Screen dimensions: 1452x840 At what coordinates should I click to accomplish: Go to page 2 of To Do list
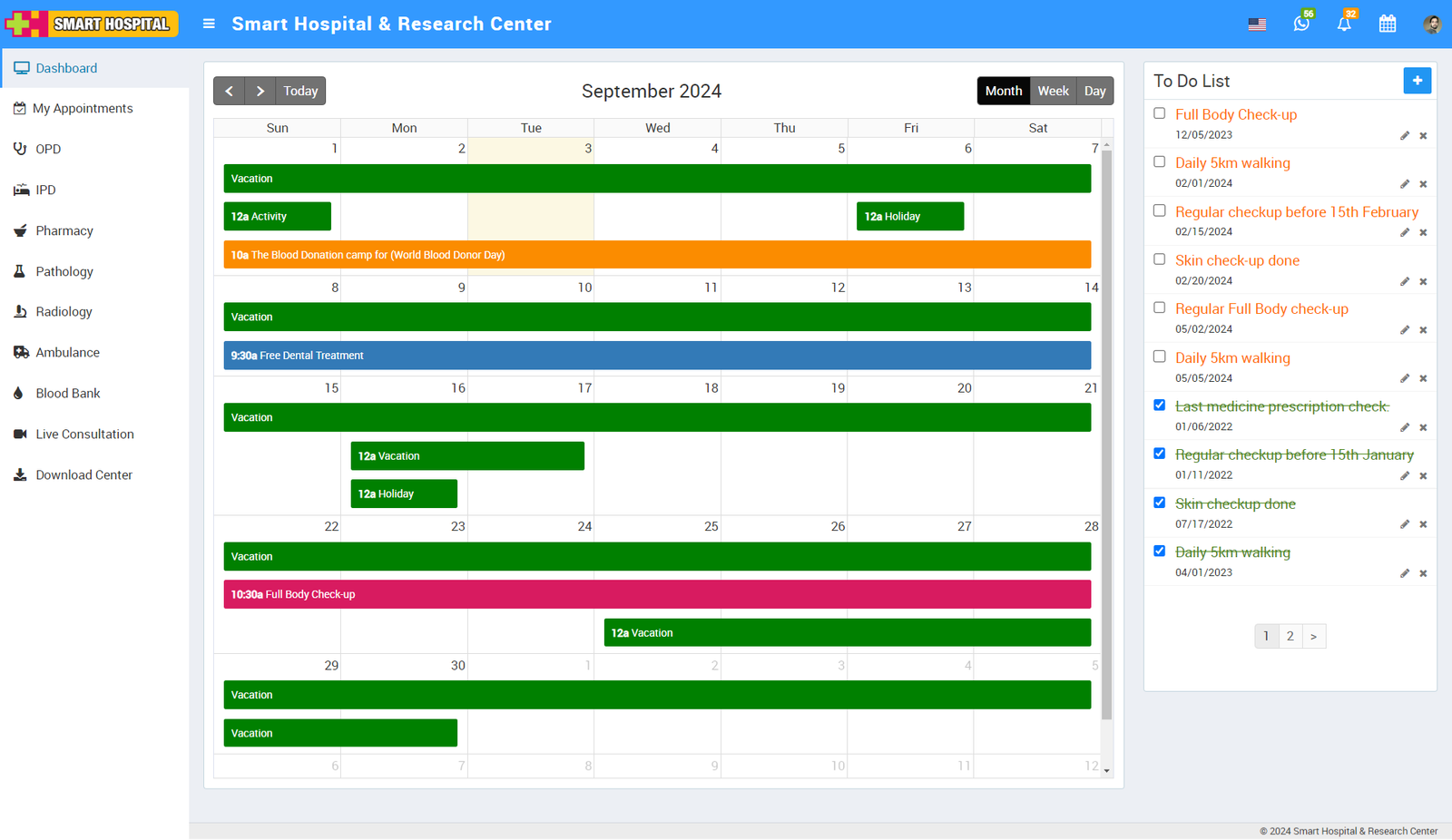(1290, 636)
